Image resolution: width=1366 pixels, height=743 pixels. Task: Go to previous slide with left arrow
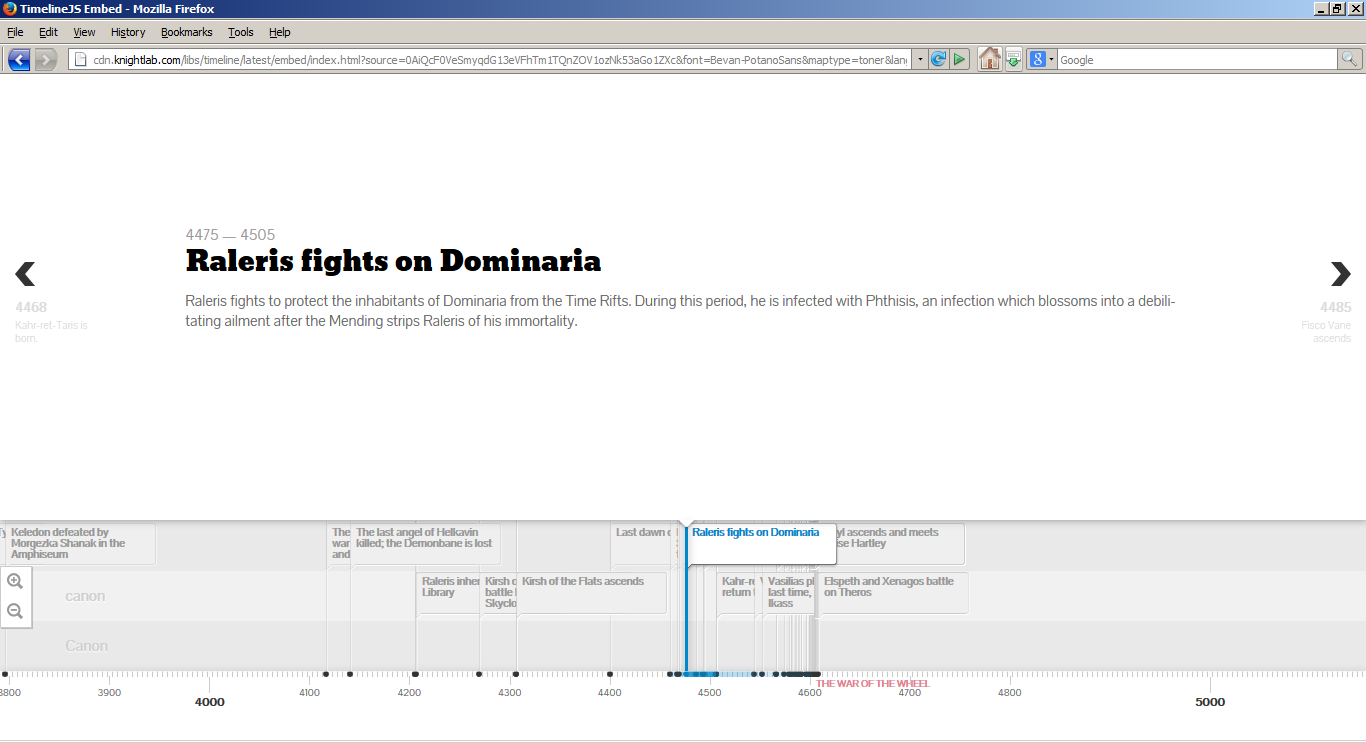tap(25, 273)
